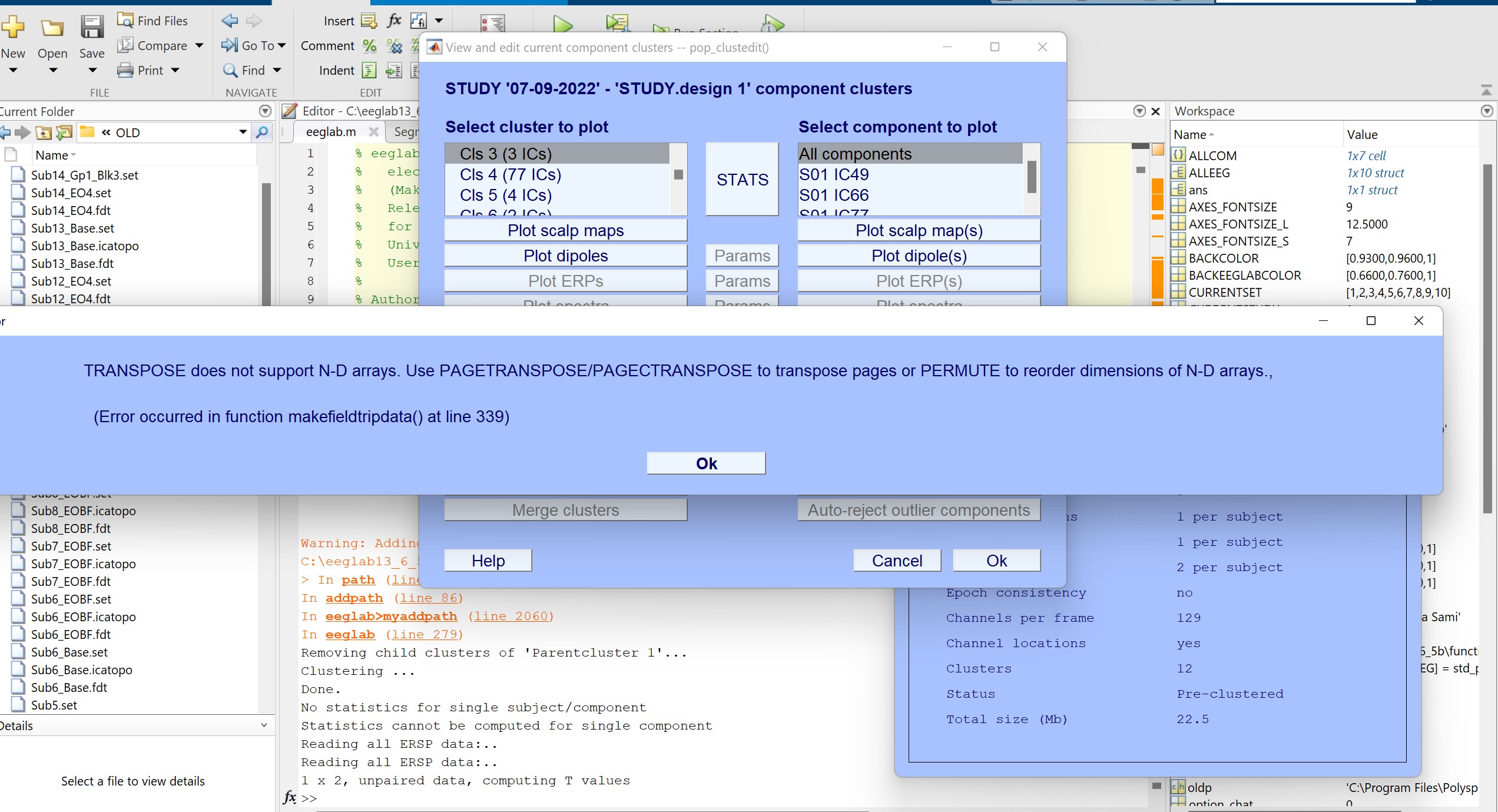
Task: Open the Go To menu
Action: [x=253, y=45]
